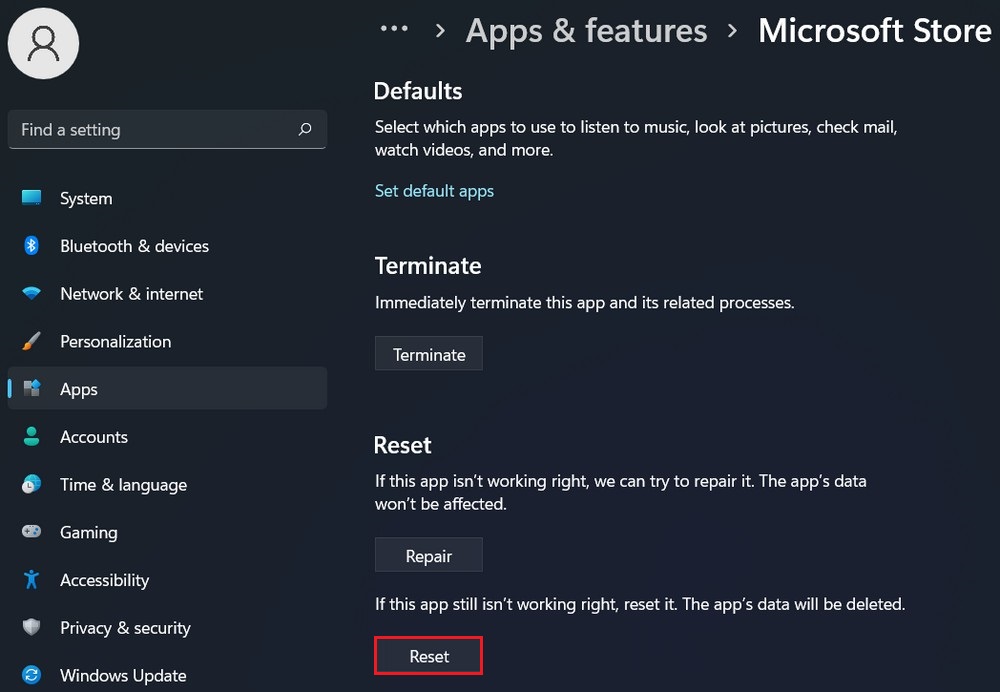Click the System monitor icon
The width and height of the screenshot is (1000, 692).
31,198
